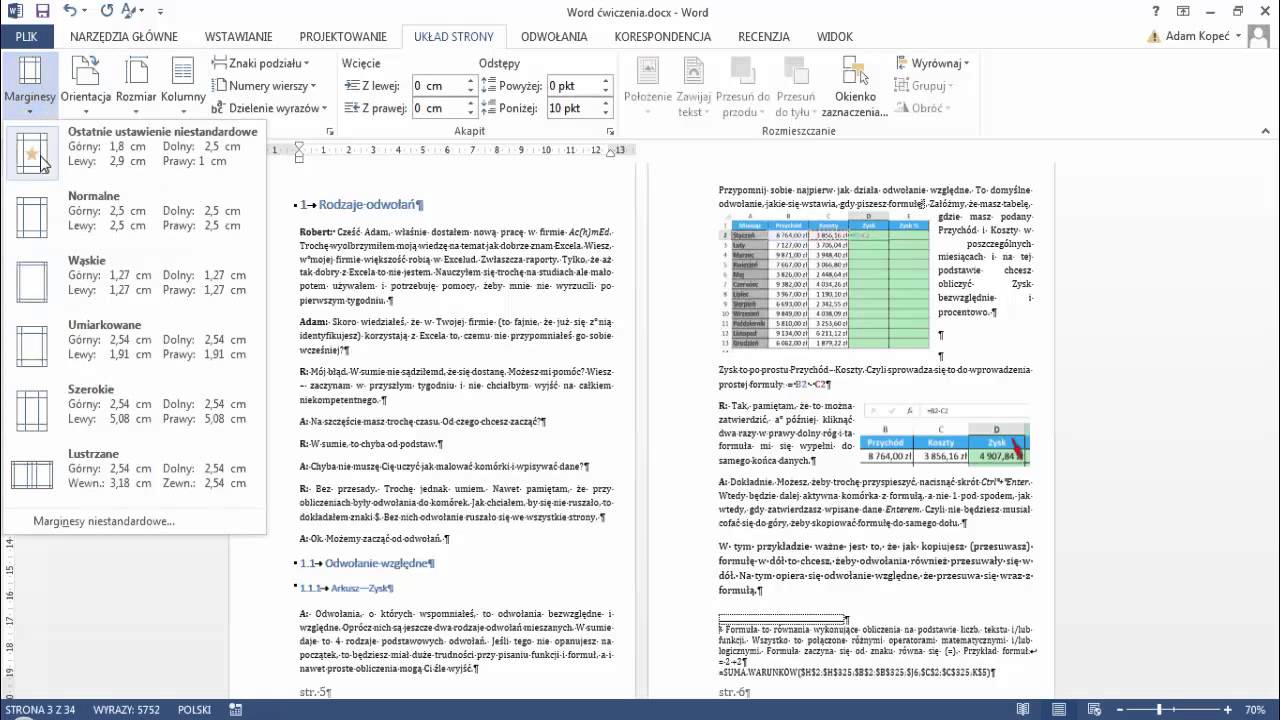Image resolution: width=1280 pixels, height=720 pixels.
Task: Click the zoom out minus button
Action: tap(1121, 710)
